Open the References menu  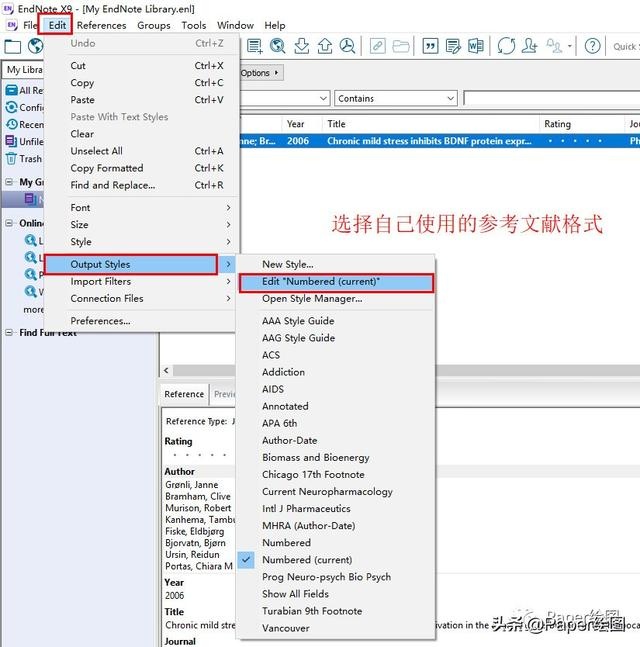(x=102, y=25)
